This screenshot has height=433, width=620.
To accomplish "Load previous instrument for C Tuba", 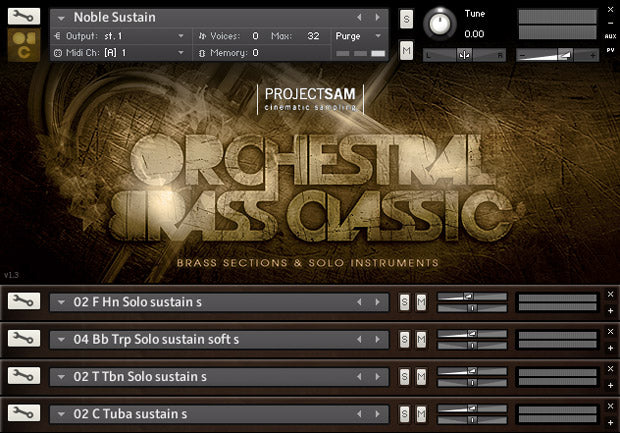I will click(359, 414).
